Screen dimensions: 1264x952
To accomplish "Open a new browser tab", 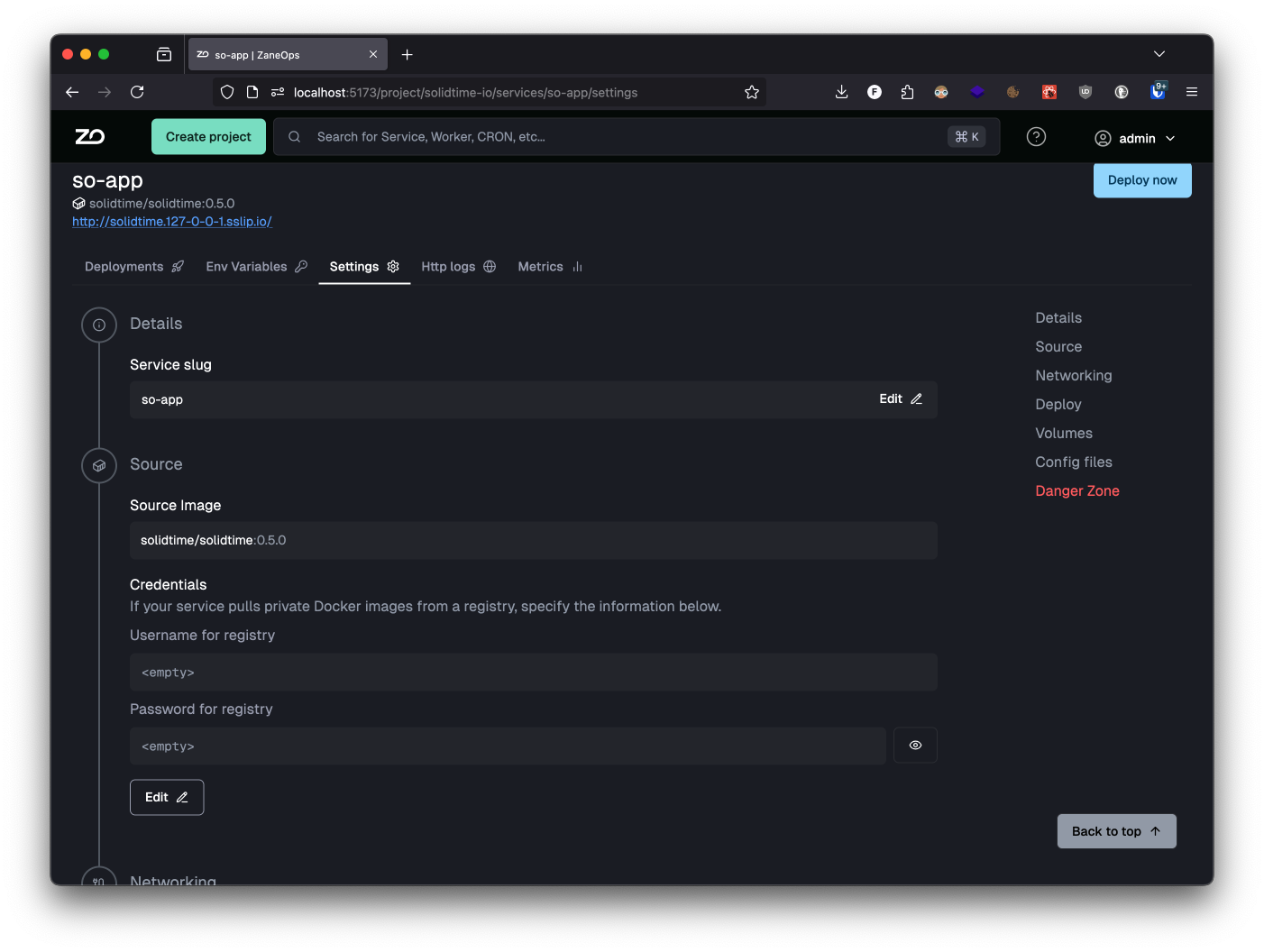I will (x=408, y=55).
